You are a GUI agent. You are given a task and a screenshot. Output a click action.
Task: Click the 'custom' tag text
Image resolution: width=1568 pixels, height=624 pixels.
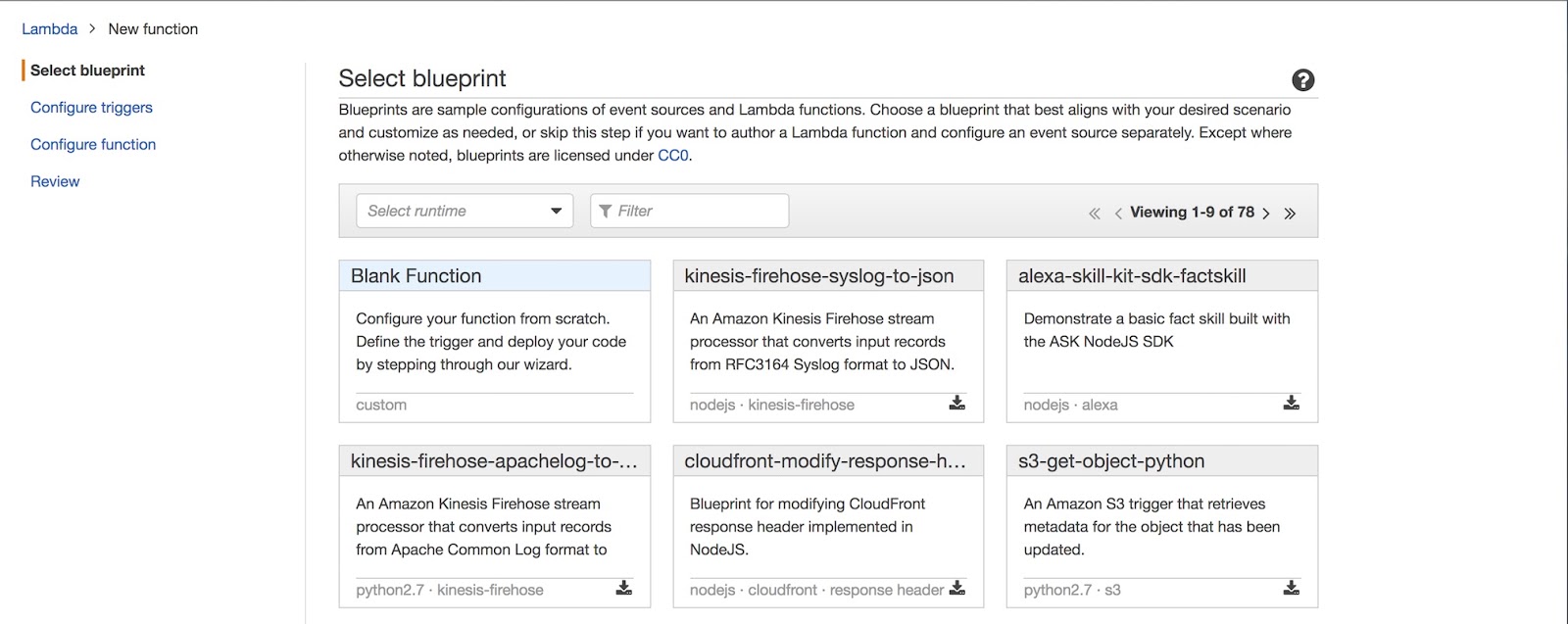(381, 405)
